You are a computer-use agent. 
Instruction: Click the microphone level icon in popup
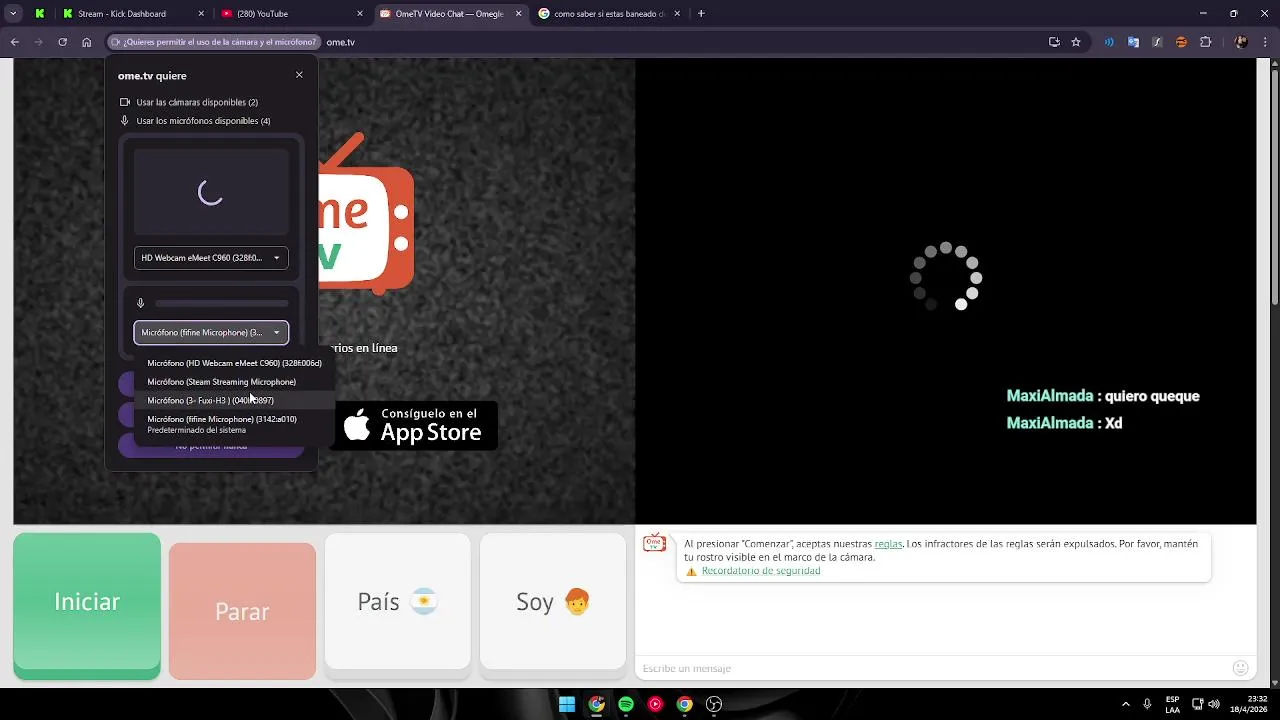[140, 303]
